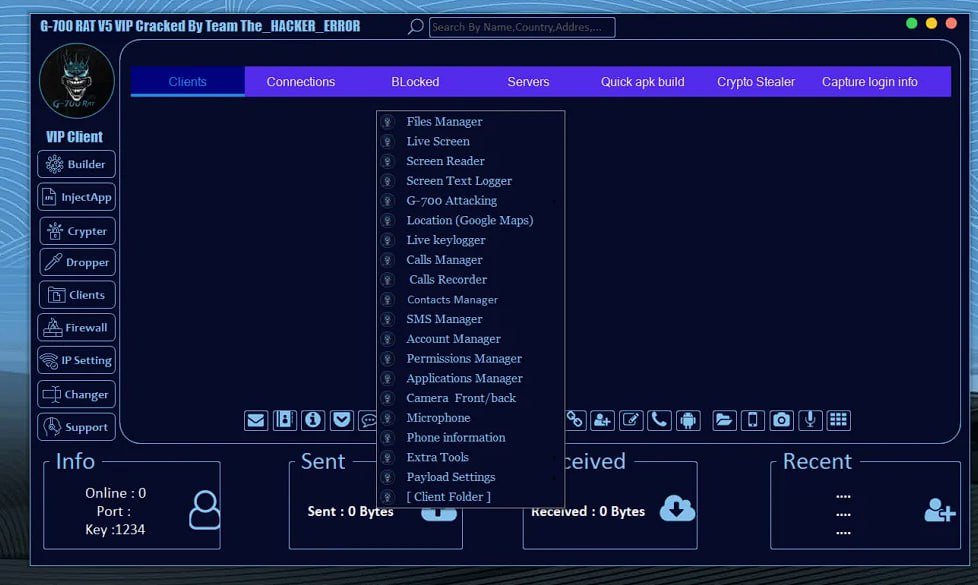Select Camera Front/back menu entry
The image size is (978, 585).
(x=471, y=398)
